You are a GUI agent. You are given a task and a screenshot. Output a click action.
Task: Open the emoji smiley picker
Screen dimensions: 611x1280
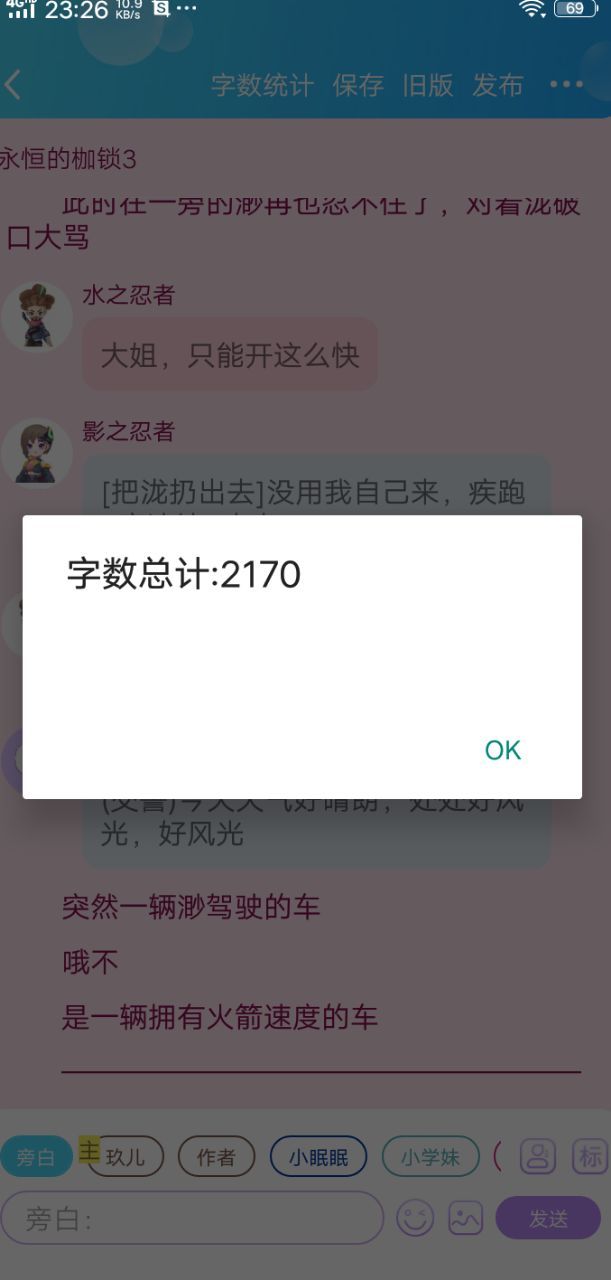tap(416, 1218)
